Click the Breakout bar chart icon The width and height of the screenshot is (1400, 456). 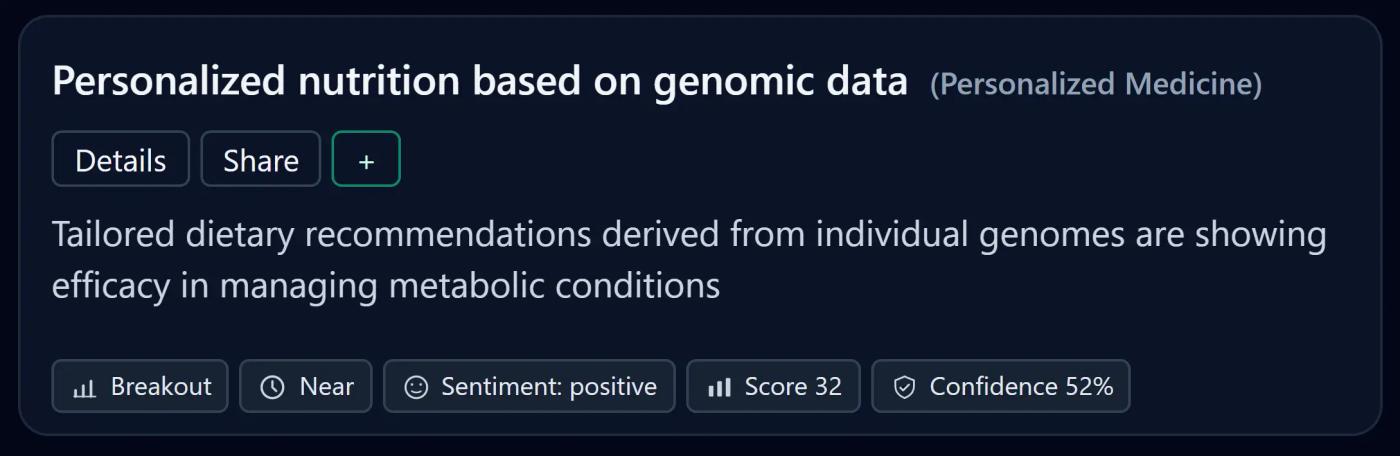click(84, 388)
